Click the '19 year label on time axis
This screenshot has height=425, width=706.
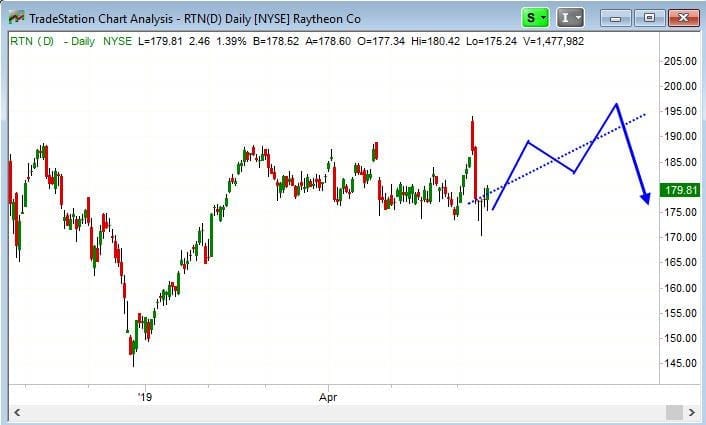tap(141, 396)
